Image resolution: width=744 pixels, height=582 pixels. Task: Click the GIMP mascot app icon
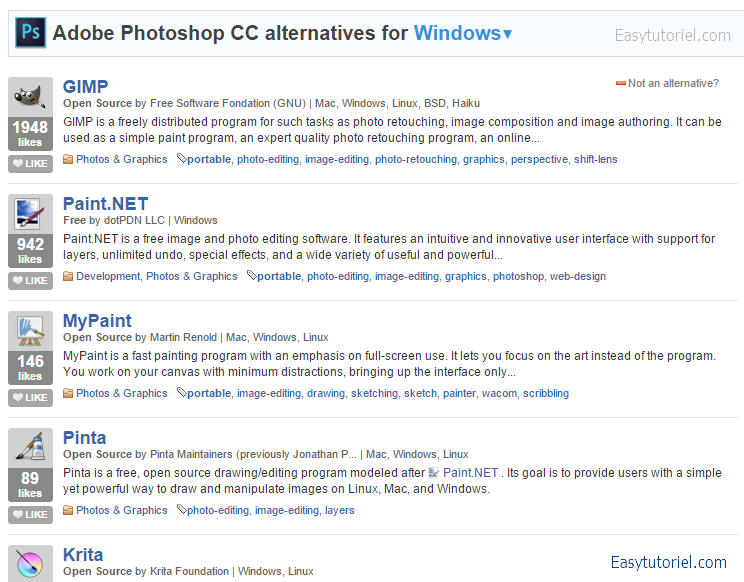pyautogui.click(x=30, y=96)
